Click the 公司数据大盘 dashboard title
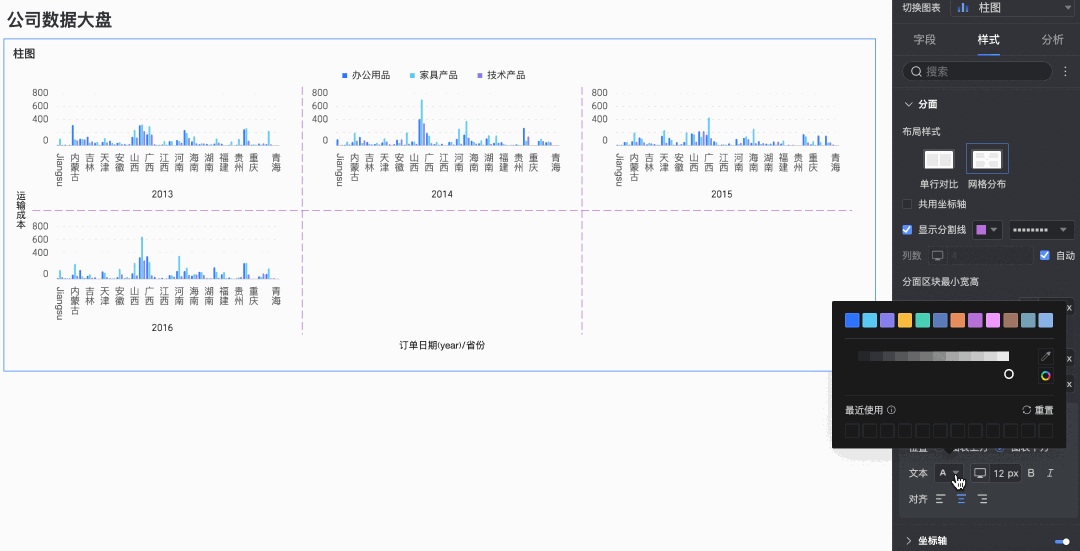 59,20
